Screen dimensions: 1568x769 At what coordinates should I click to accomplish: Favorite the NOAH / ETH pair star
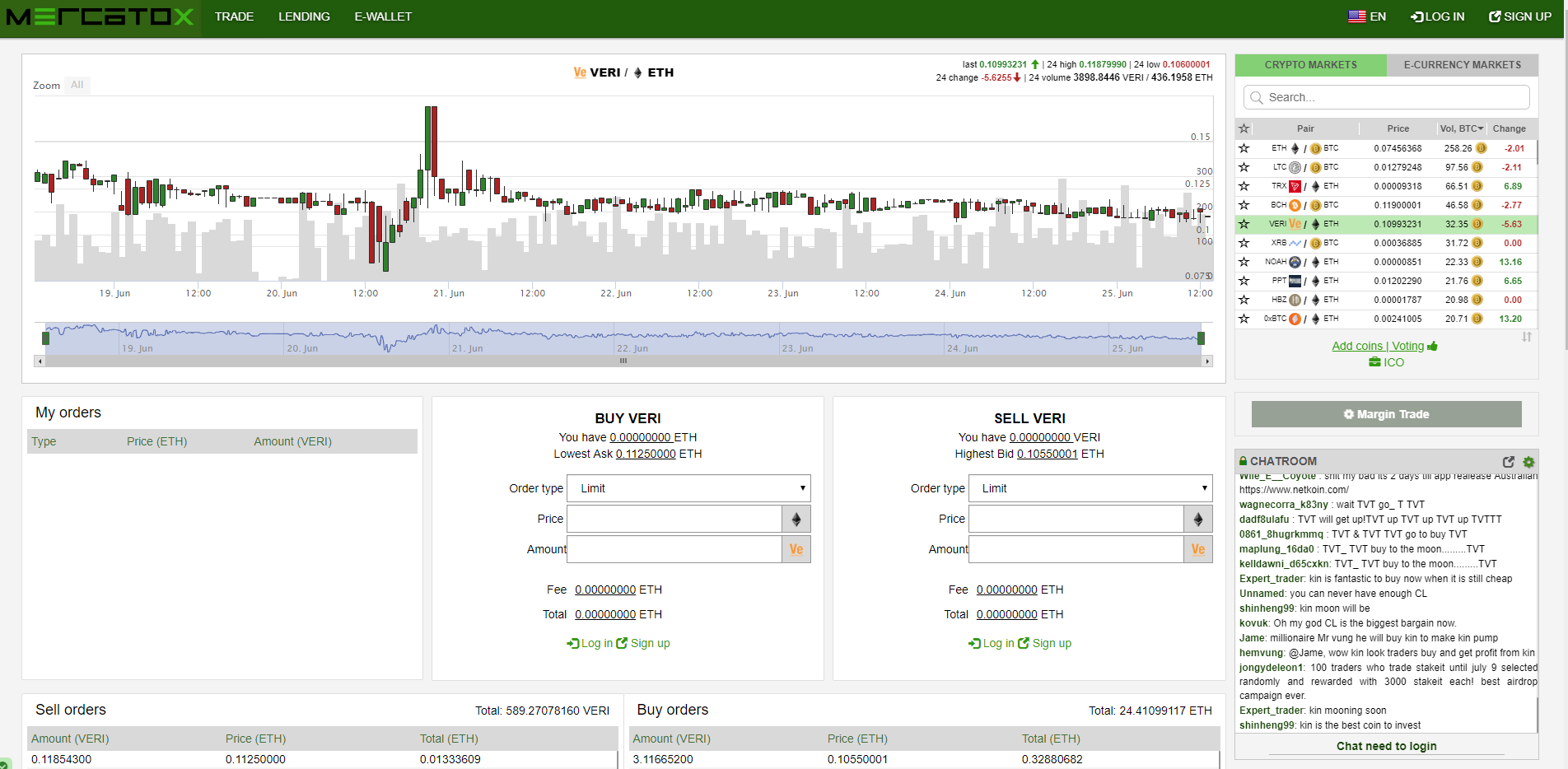click(1244, 262)
